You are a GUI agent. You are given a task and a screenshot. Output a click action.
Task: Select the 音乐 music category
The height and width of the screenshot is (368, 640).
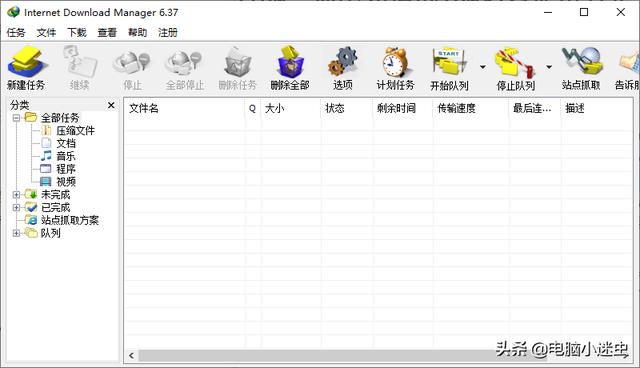pos(65,156)
